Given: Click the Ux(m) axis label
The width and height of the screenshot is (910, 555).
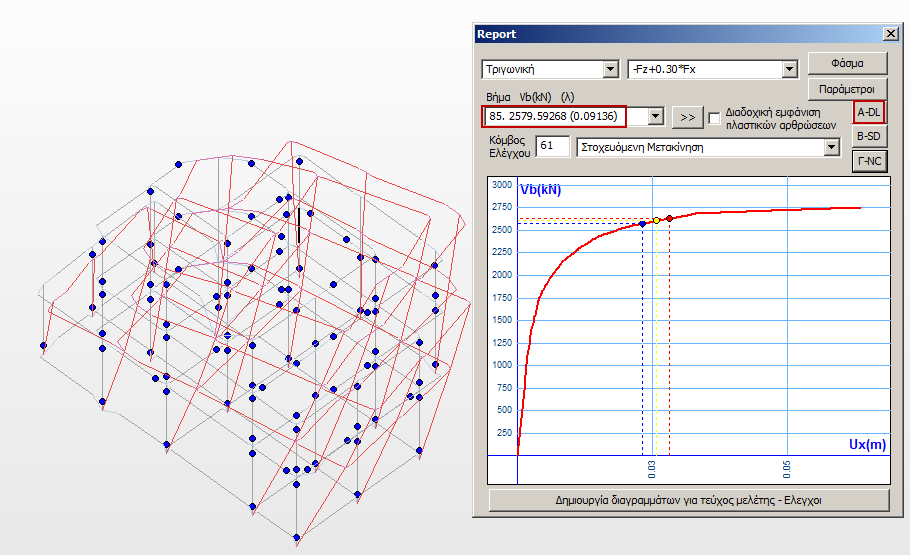Looking at the screenshot, I should 868,445.
